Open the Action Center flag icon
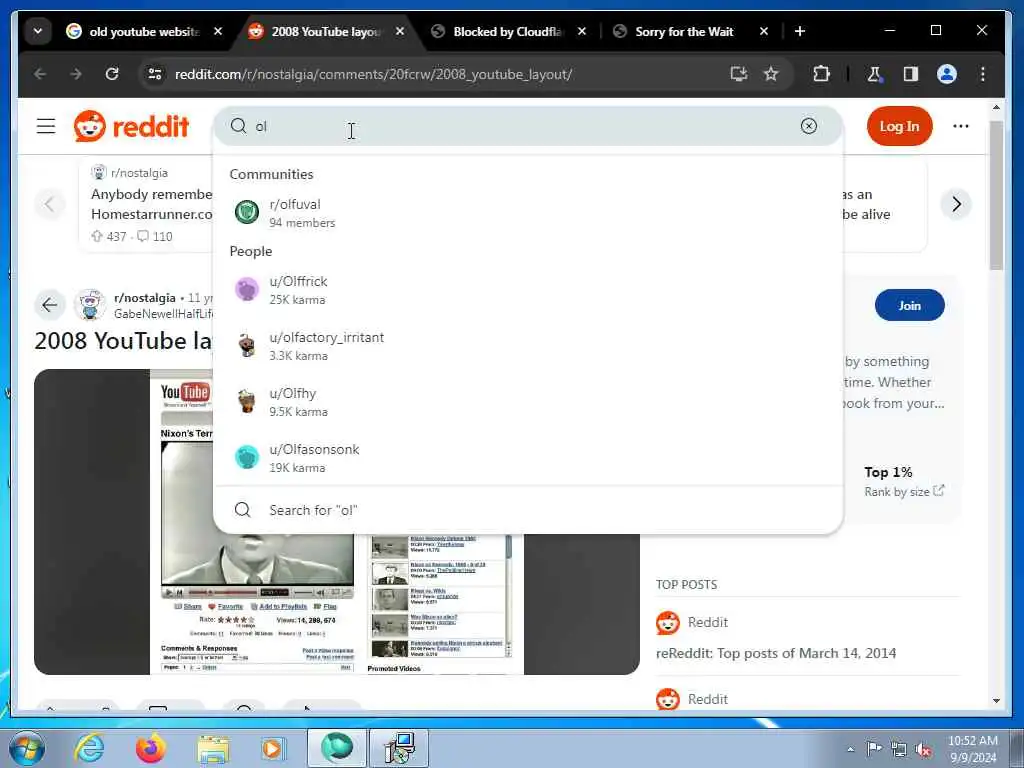Image resolution: width=1024 pixels, height=768 pixels. point(874,748)
